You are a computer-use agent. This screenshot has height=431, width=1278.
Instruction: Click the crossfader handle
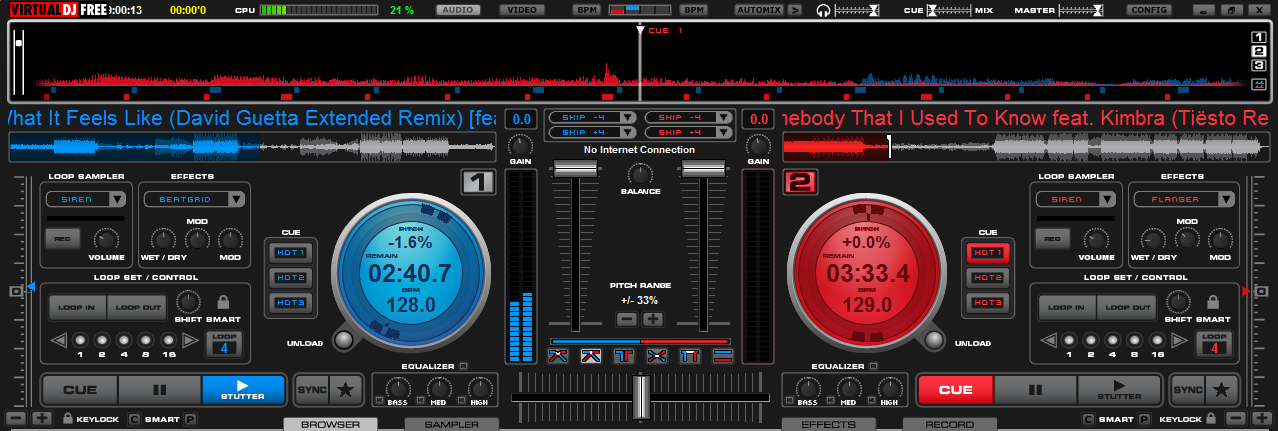(x=640, y=397)
